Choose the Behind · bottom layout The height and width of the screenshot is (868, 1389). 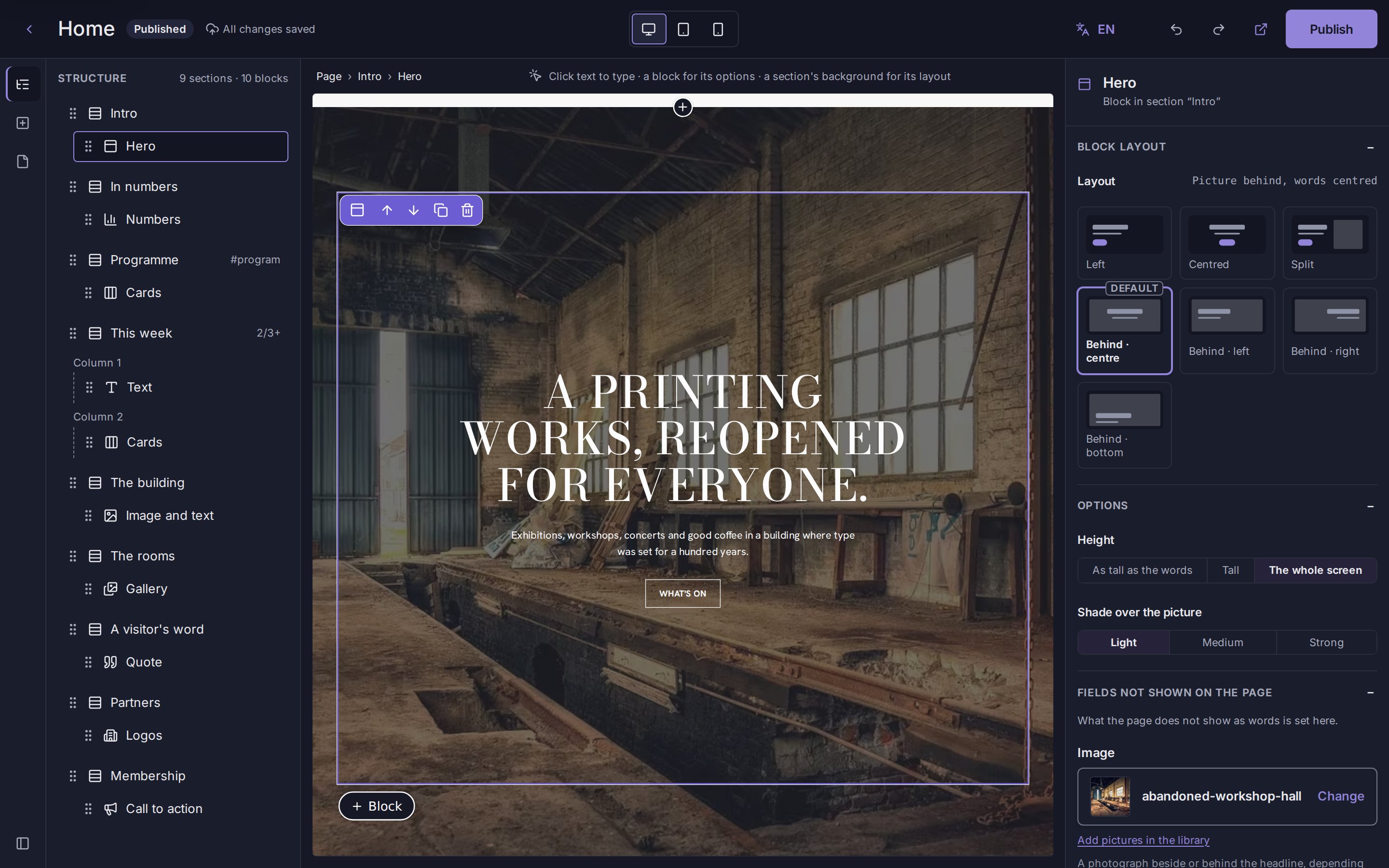coord(1124,425)
